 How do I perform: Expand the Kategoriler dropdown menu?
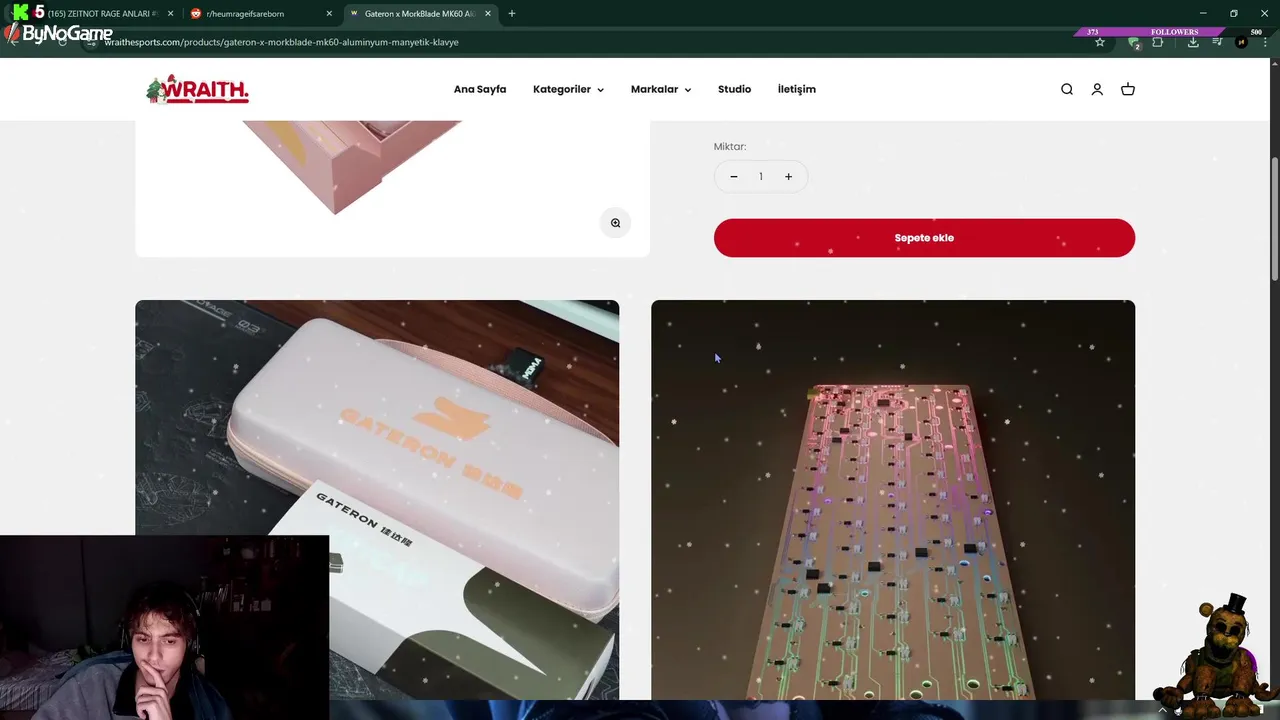pyautogui.click(x=568, y=89)
